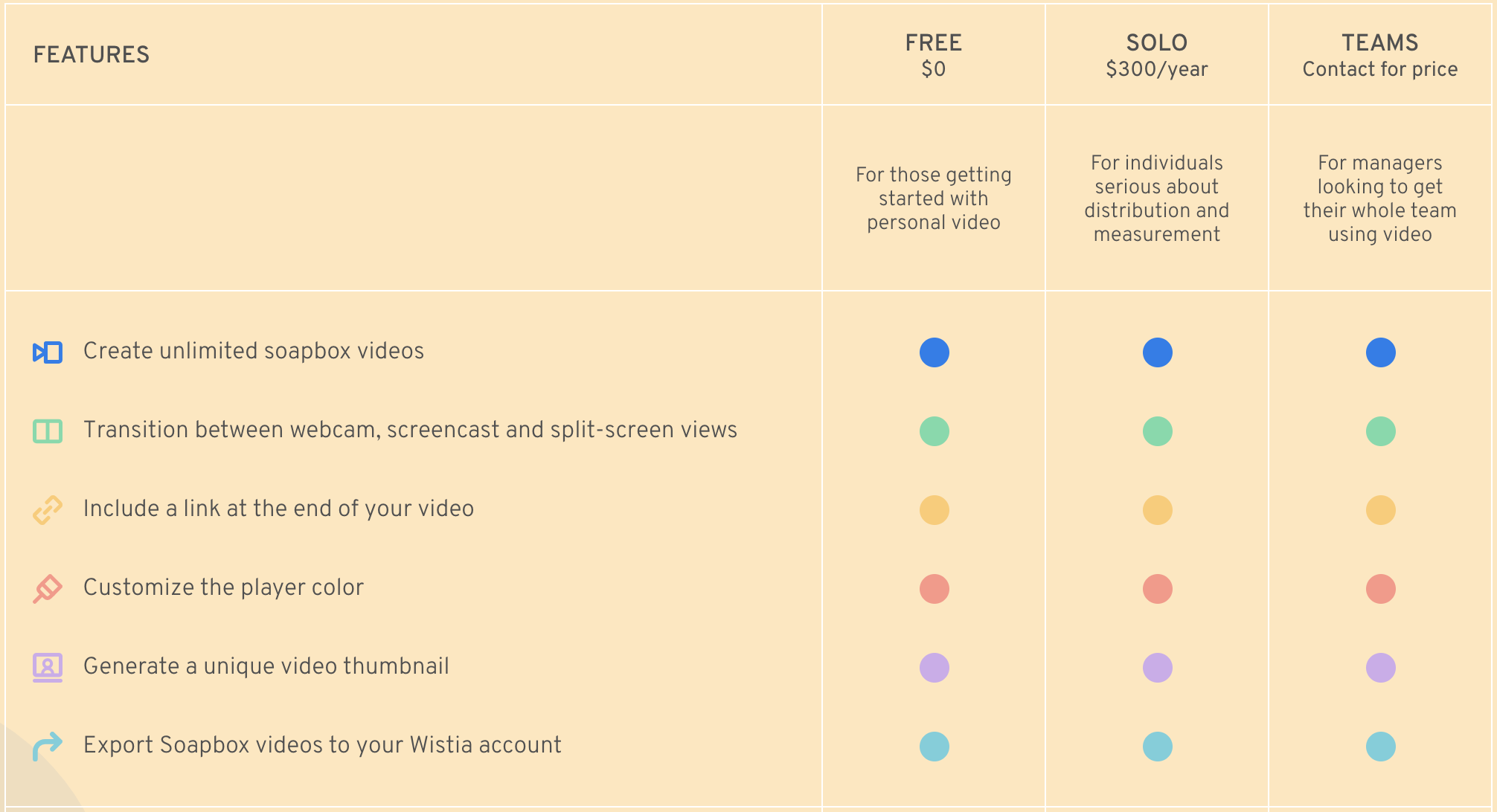This screenshot has height=812, width=1497.
Task: Click the purple dot in the SOLO column
Action: 1158,668
